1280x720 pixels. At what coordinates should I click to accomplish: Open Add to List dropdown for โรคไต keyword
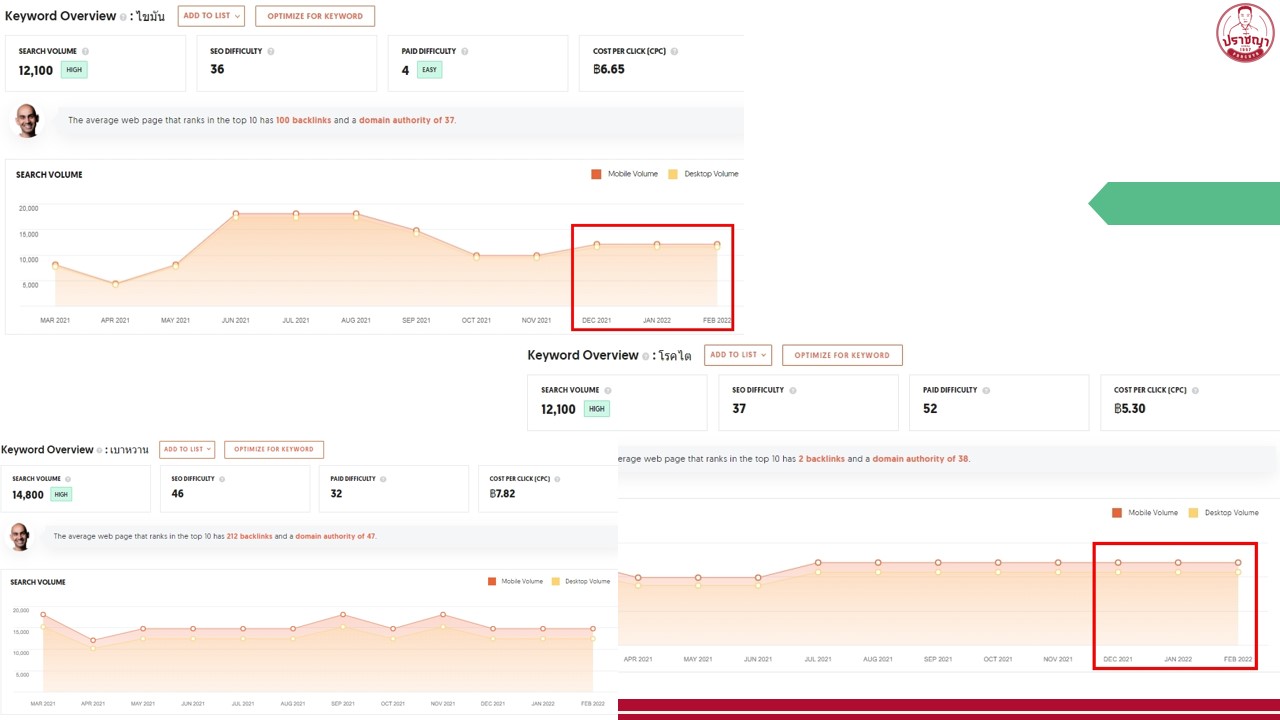click(x=737, y=355)
